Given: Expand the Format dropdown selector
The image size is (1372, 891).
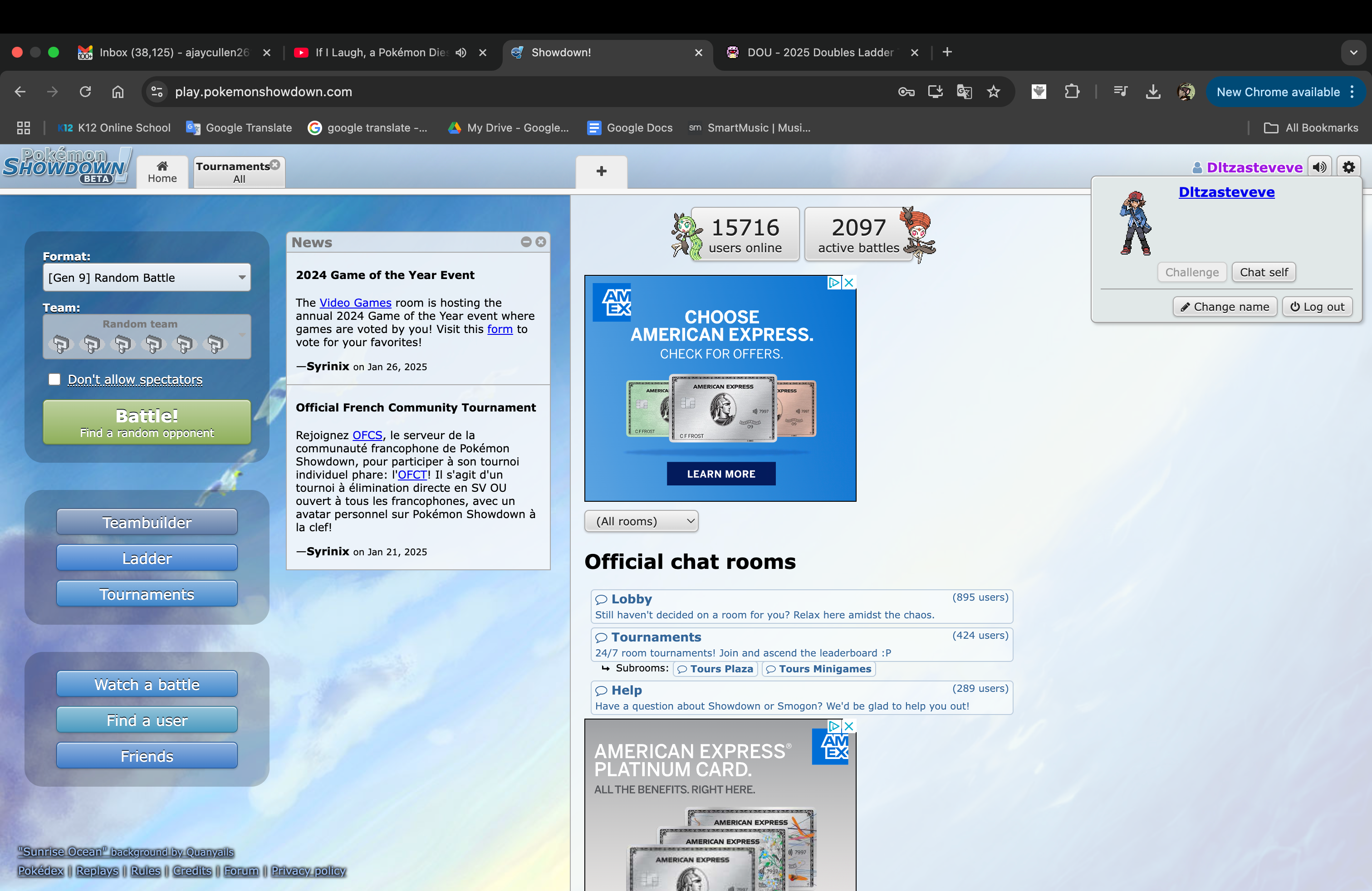Looking at the screenshot, I should (147, 278).
